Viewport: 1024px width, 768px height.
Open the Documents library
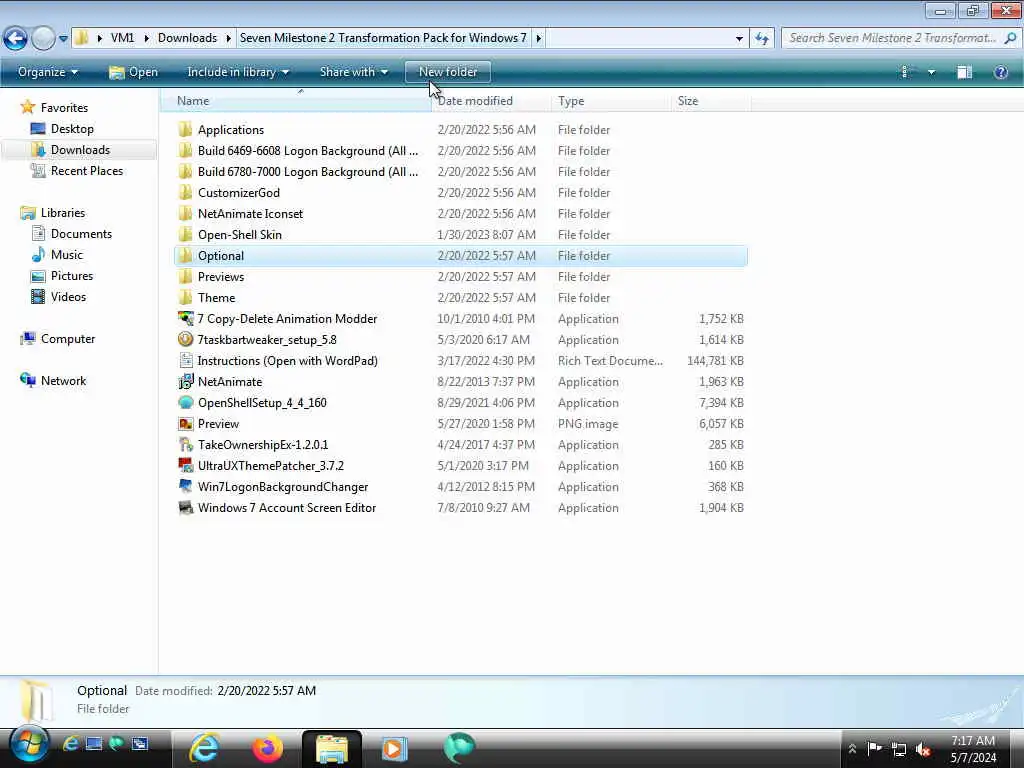click(x=81, y=234)
